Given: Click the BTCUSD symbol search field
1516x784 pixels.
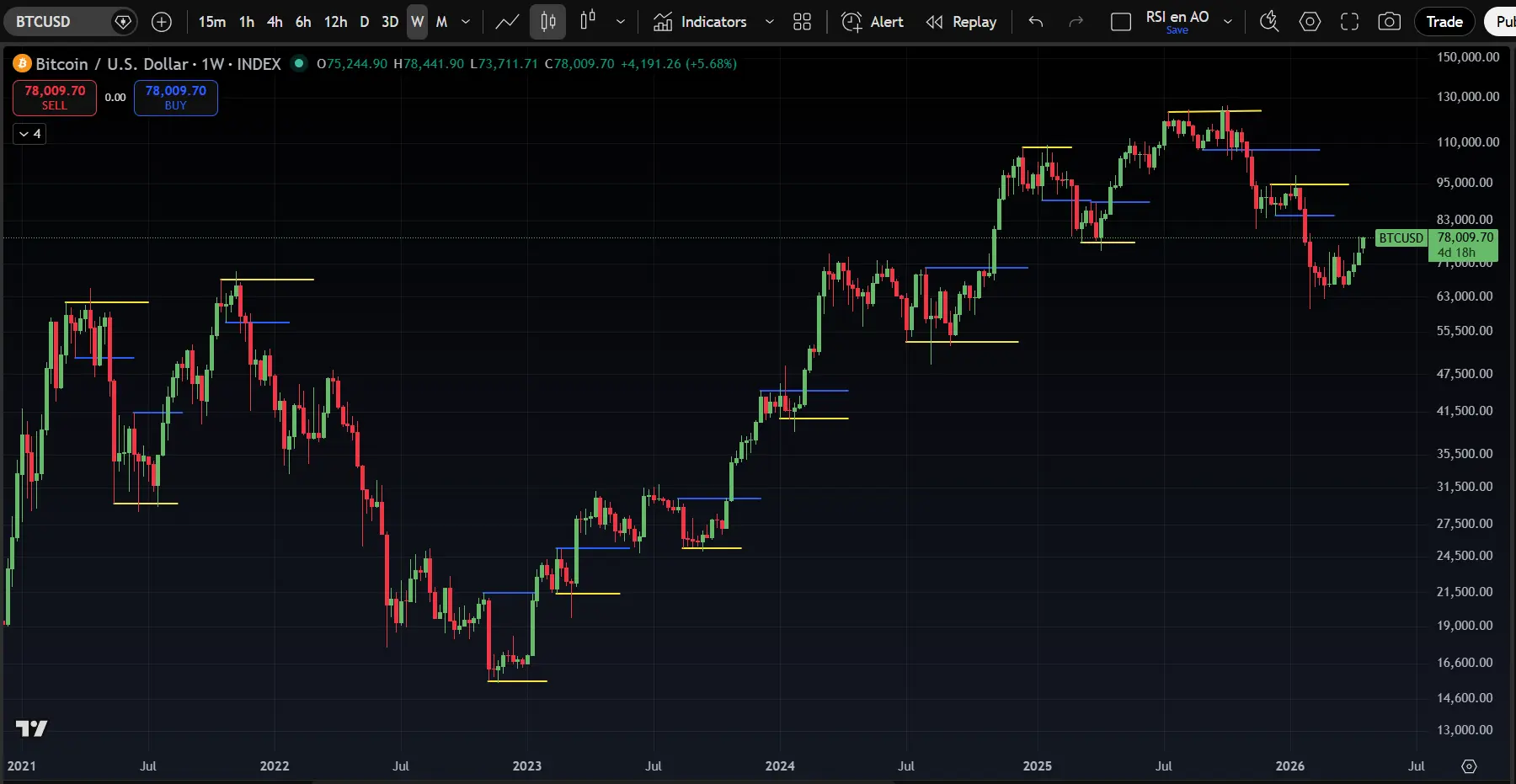Looking at the screenshot, I should pyautogui.click(x=59, y=22).
